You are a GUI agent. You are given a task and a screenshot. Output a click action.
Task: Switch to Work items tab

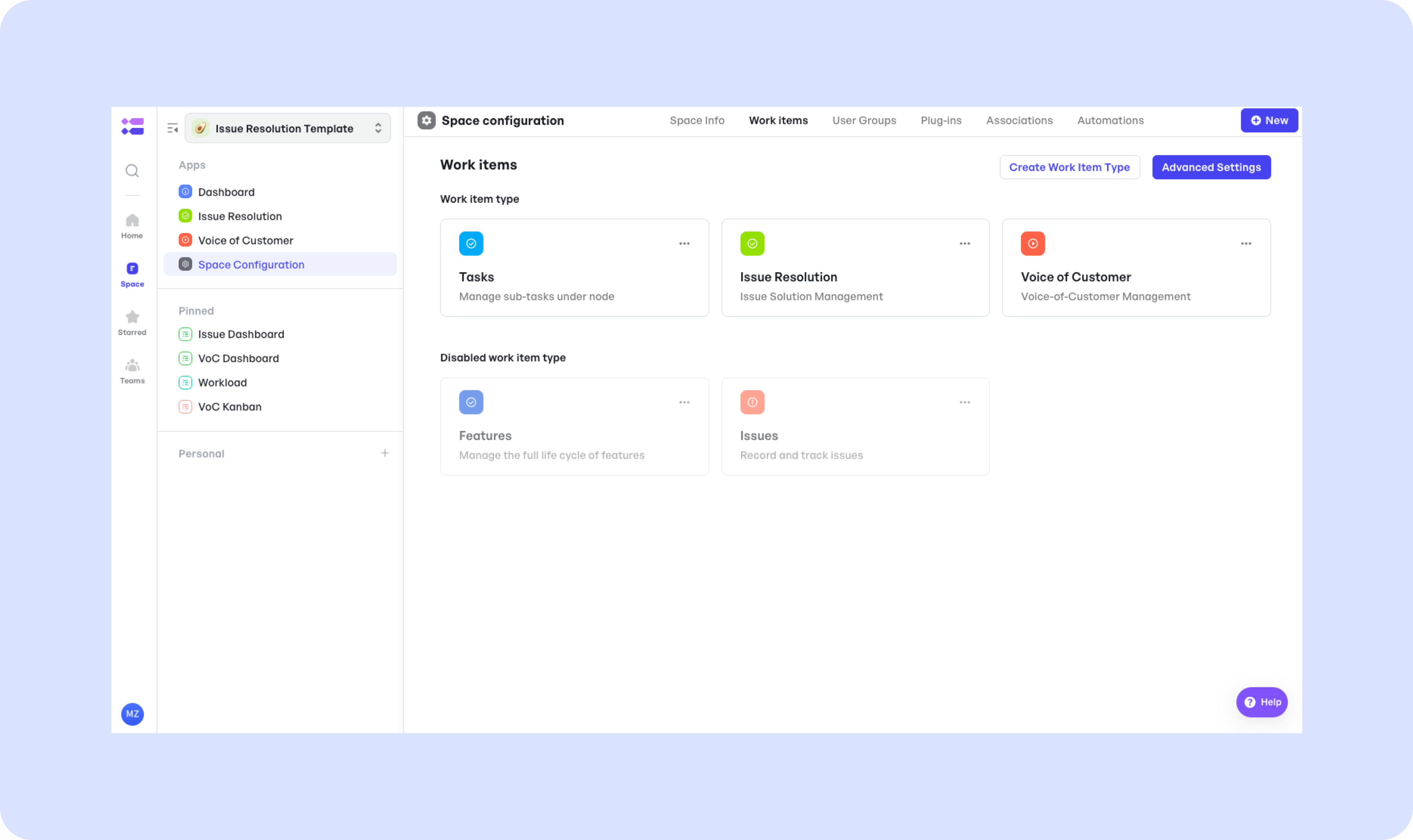pyautogui.click(x=779, y=121)
